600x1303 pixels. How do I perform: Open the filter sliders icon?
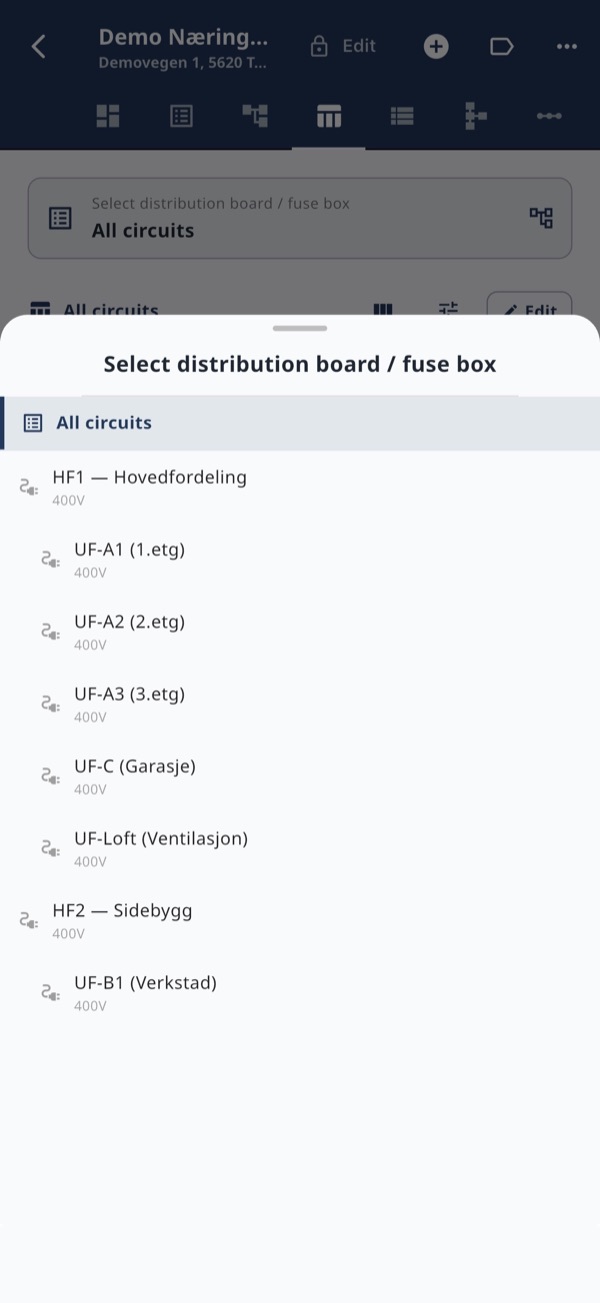(448, 309)
